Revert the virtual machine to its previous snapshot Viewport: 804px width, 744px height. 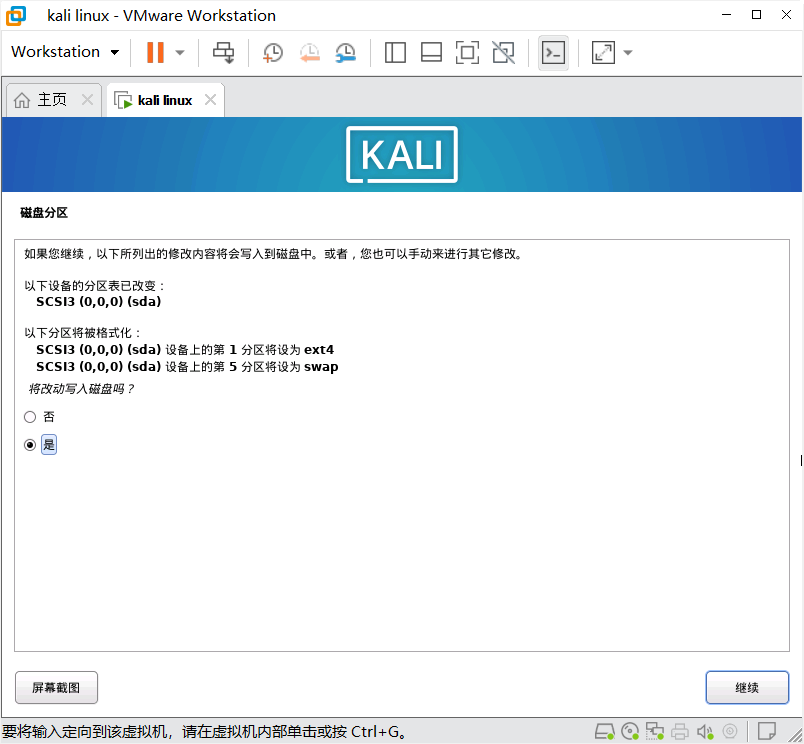click(309, 52)
